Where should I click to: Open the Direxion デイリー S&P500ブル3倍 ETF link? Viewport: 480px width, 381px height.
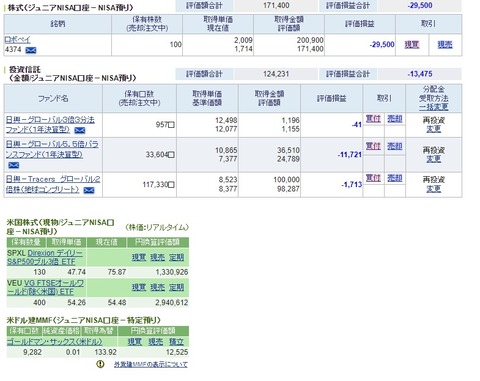pyautogui.click(x=45, y=257)
